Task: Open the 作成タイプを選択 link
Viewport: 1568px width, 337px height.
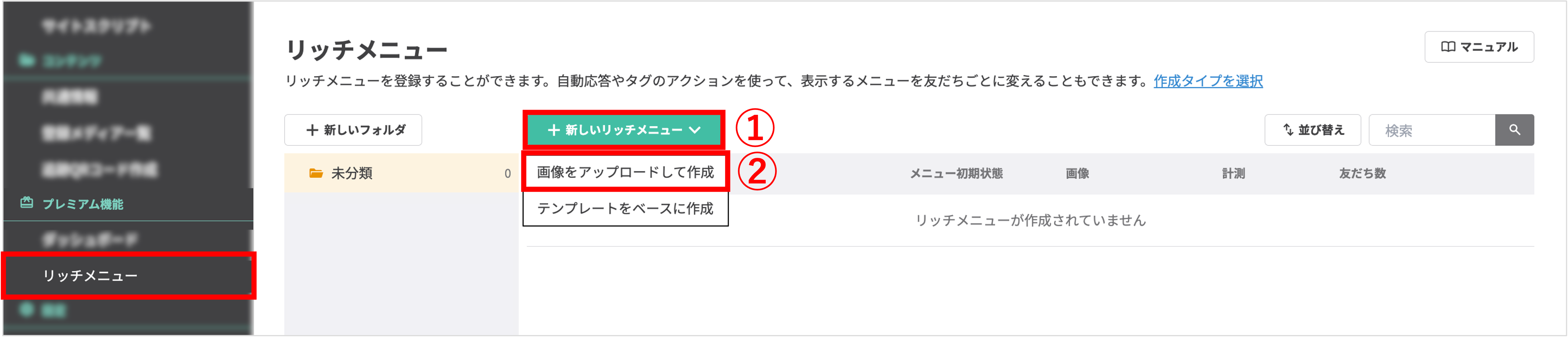Action: point(1208,81)
